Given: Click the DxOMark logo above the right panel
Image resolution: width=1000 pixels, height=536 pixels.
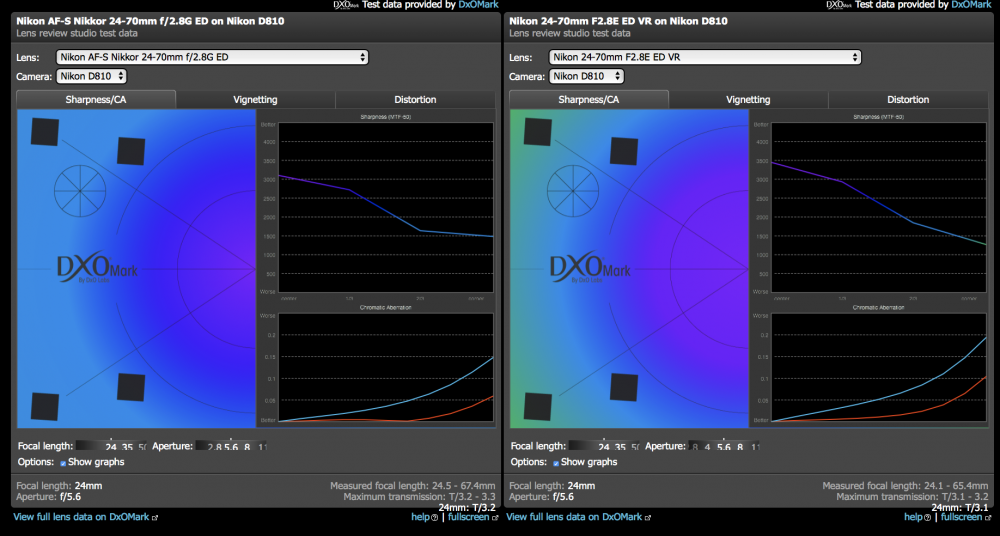Looking at the screenshot, I should [x=840, y=4].
